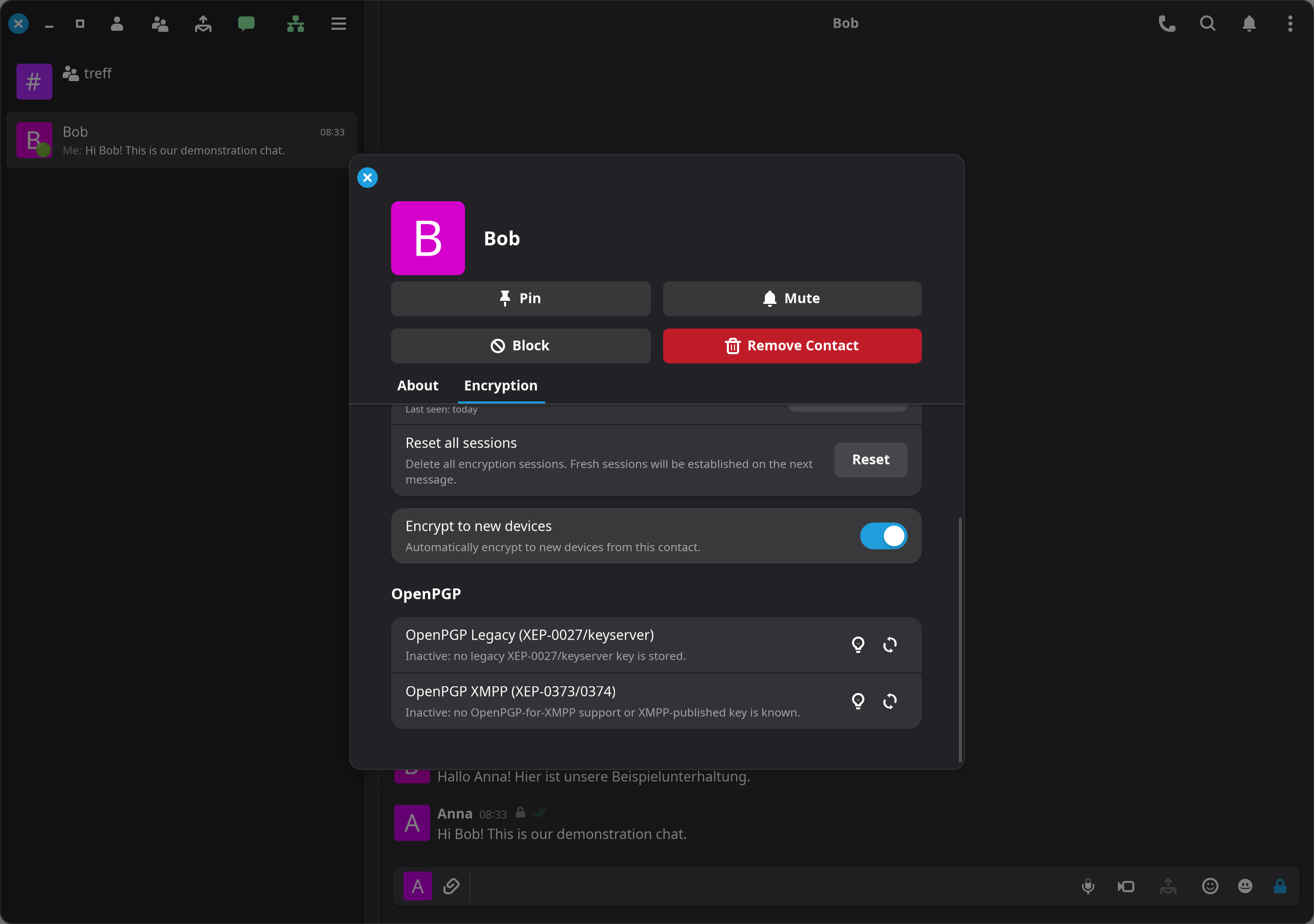
Task: Click refresh icon for OpenPGP Legacy row
Action: pyautogui.click(x=890, y=645)
